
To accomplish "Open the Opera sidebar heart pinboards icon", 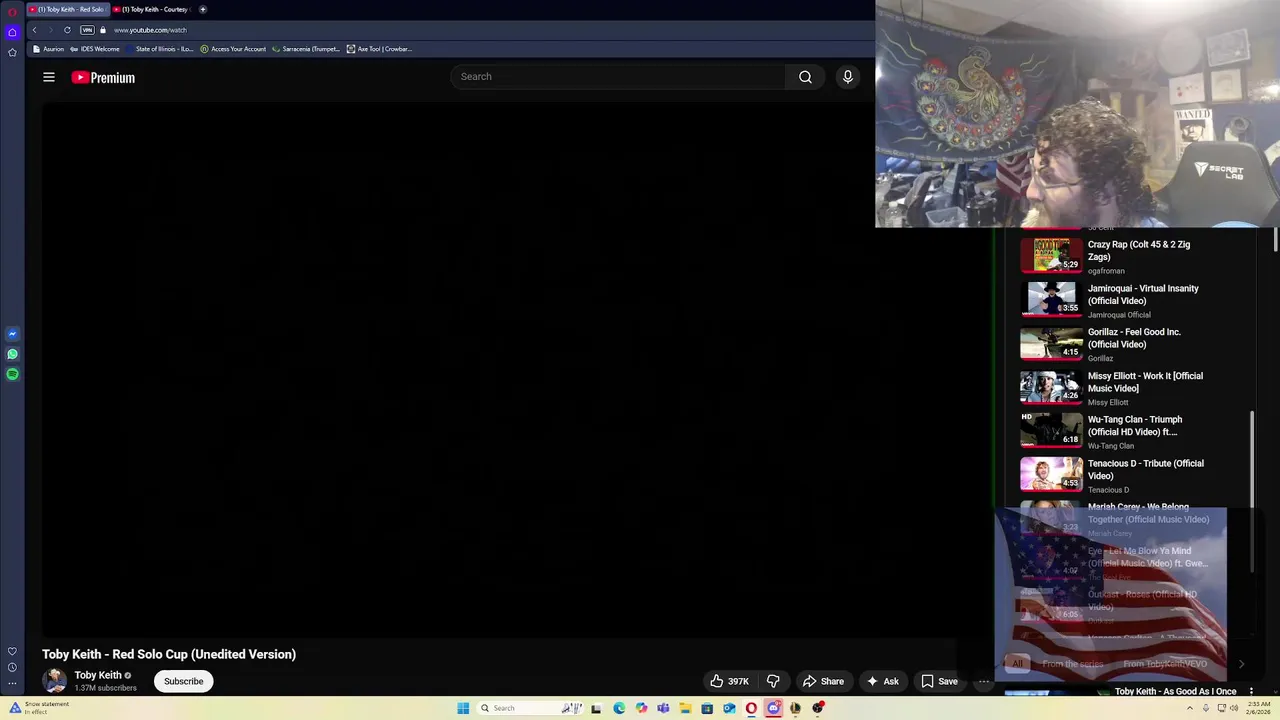I will tap(12, 651).
